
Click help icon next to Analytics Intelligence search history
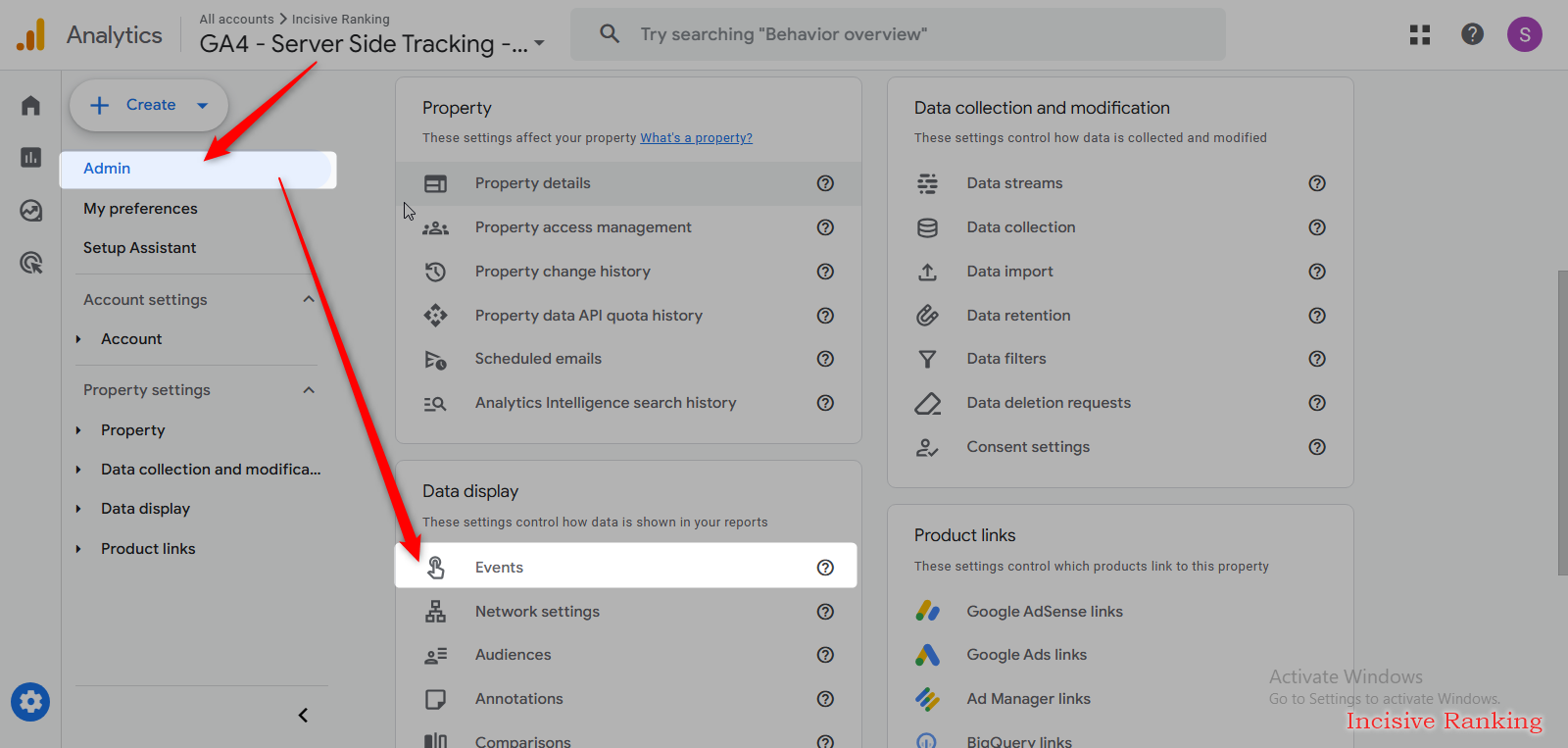click(x=825, y=403)
